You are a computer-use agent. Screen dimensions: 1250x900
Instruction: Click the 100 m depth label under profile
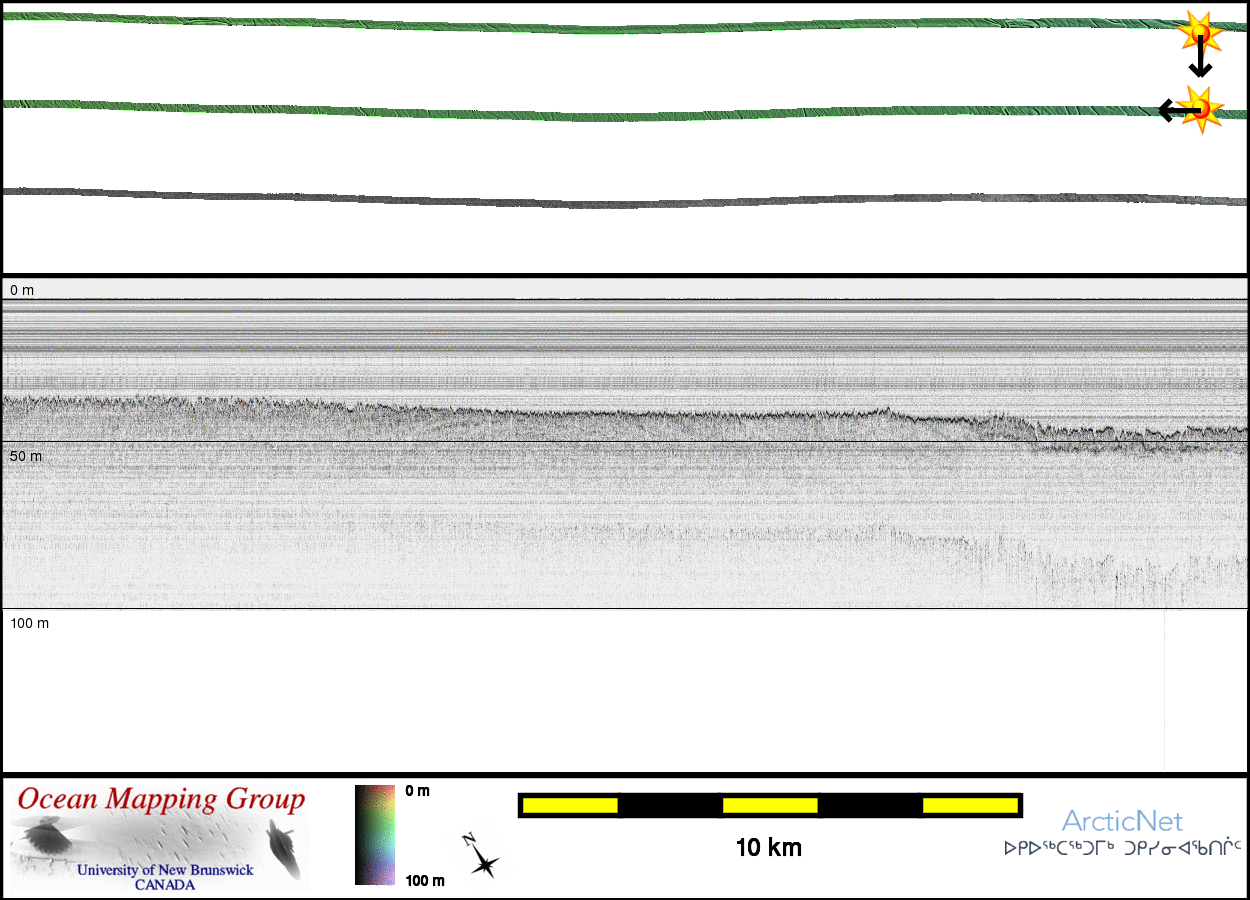point(30,623)
